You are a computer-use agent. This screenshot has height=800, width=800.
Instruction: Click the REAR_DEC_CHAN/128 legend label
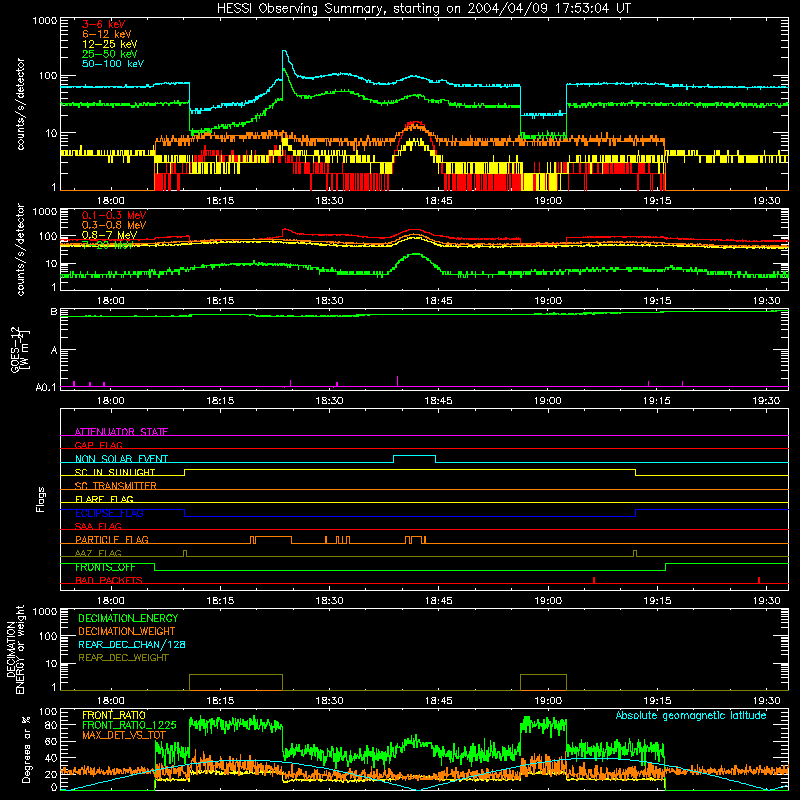[x=132, y=644]
